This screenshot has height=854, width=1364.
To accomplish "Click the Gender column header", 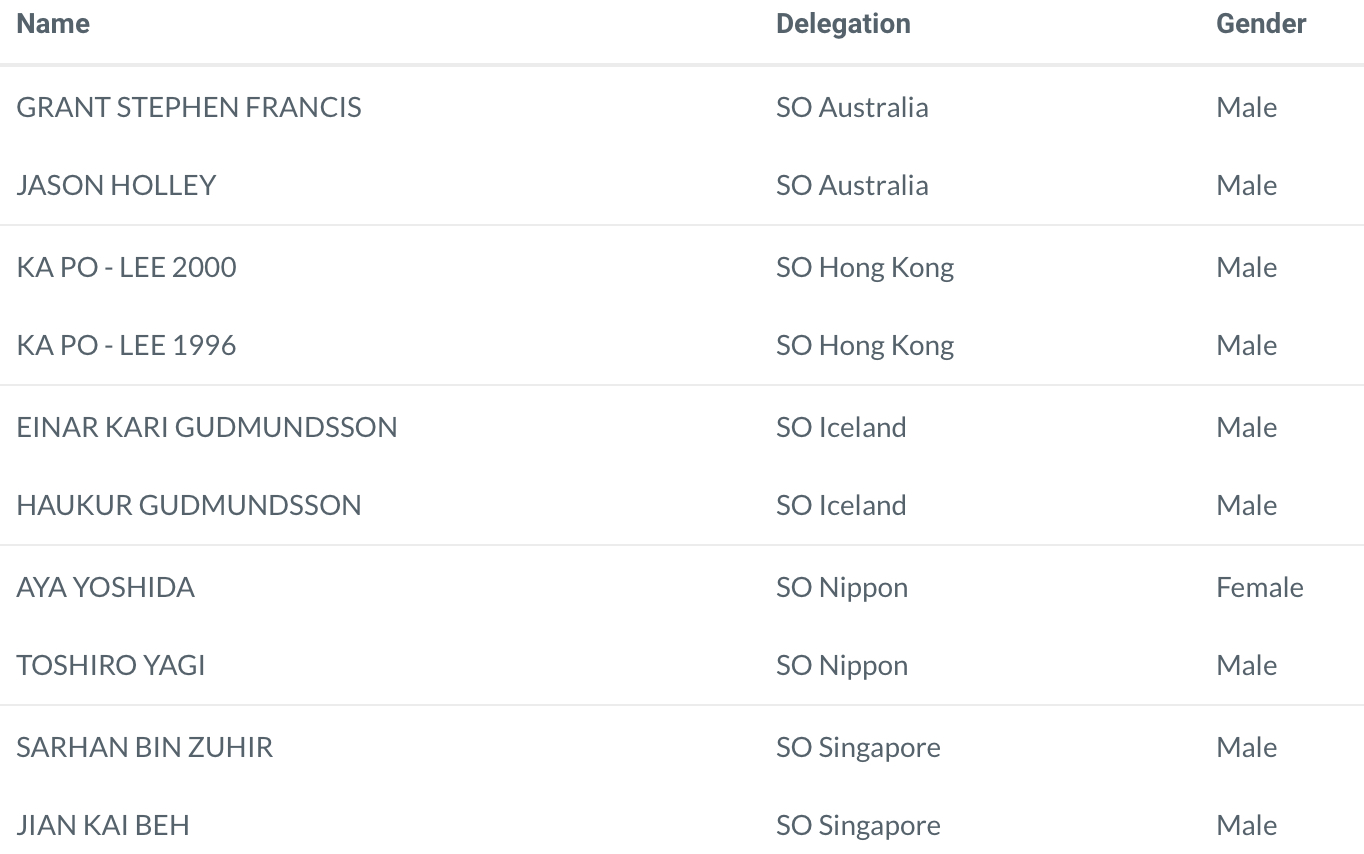I will pos(1261,23).
